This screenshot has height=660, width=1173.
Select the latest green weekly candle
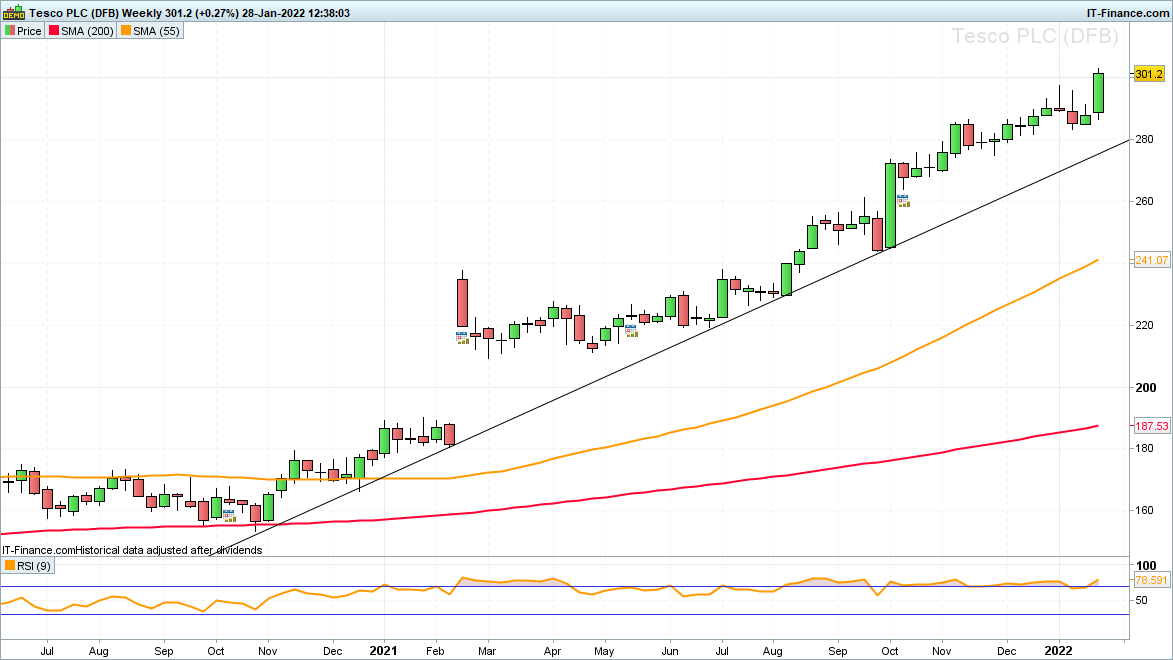pos(1098,93)
